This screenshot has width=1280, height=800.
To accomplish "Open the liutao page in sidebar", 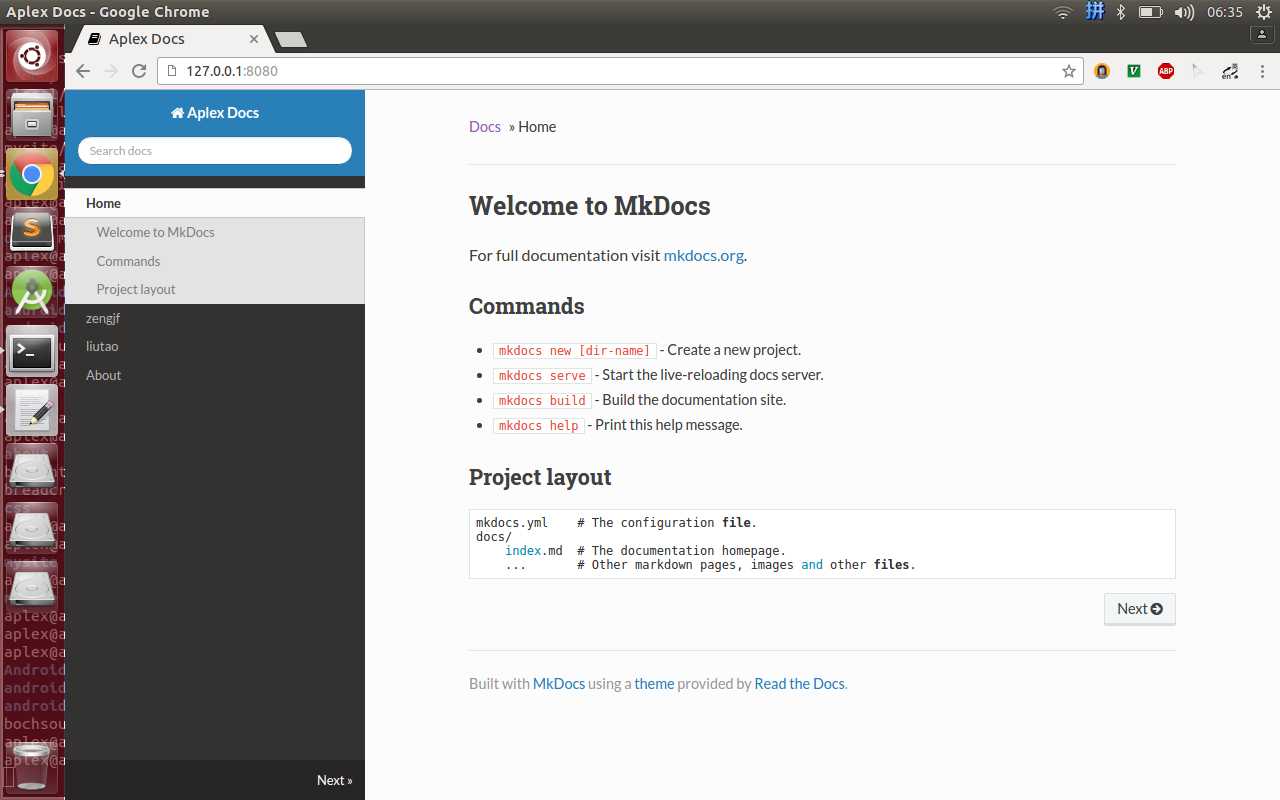I will click(x=102, y=346).
